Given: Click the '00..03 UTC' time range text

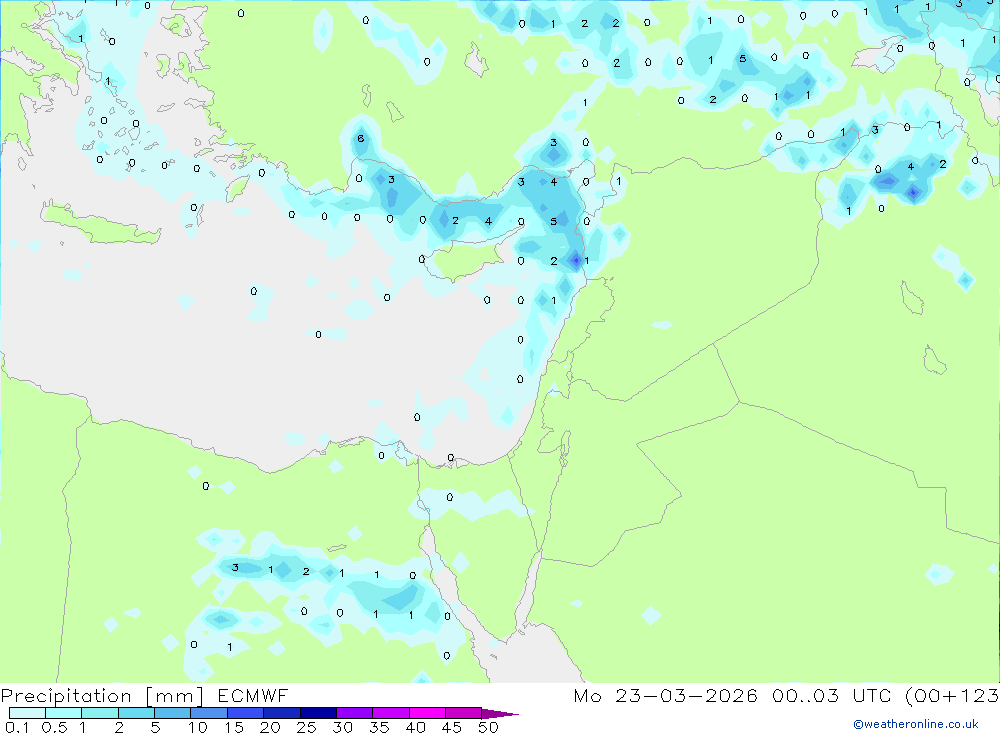Looking at the screenshot, I should (x=831, y=695).
